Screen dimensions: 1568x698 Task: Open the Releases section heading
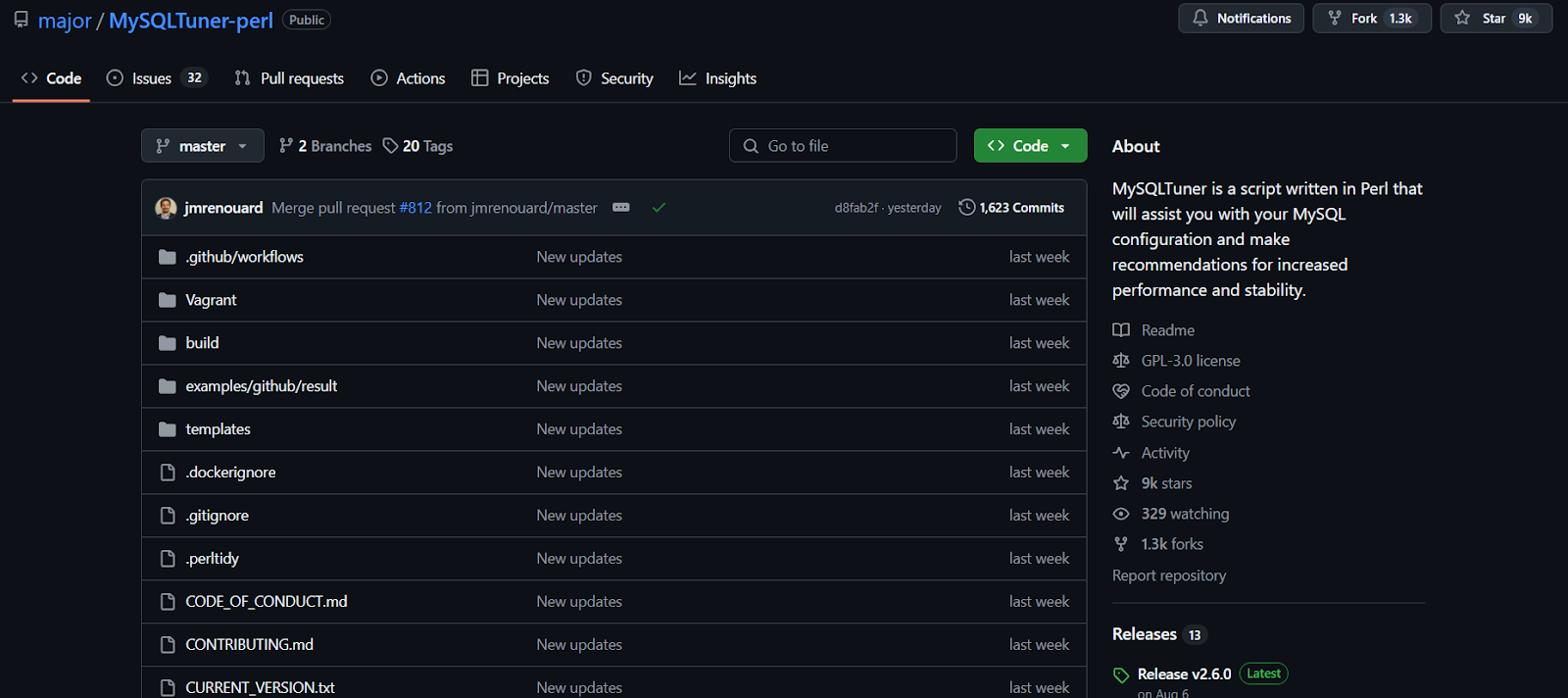click(1145, 634)
